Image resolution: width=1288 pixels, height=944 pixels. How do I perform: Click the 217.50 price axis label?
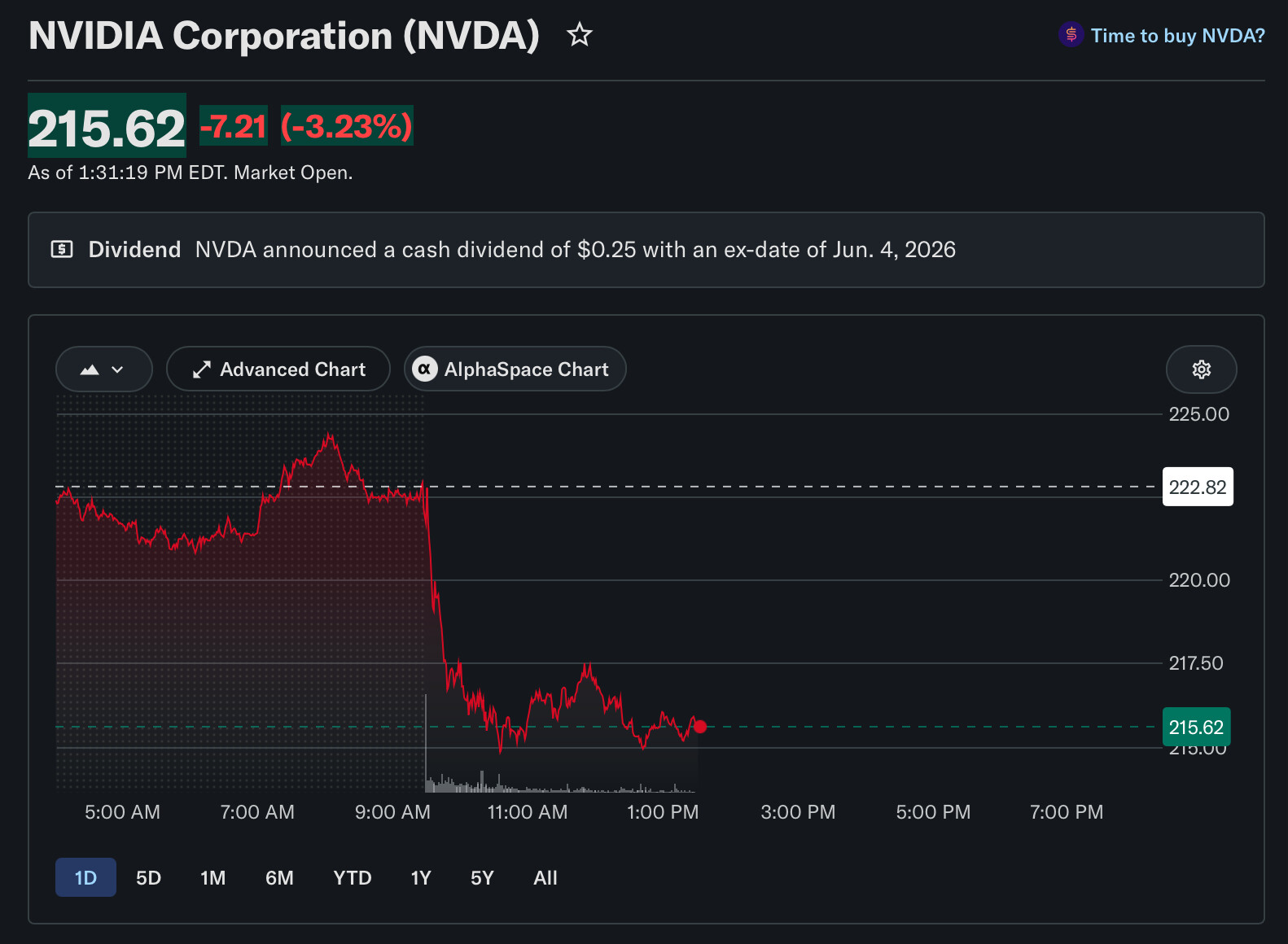1196,662
